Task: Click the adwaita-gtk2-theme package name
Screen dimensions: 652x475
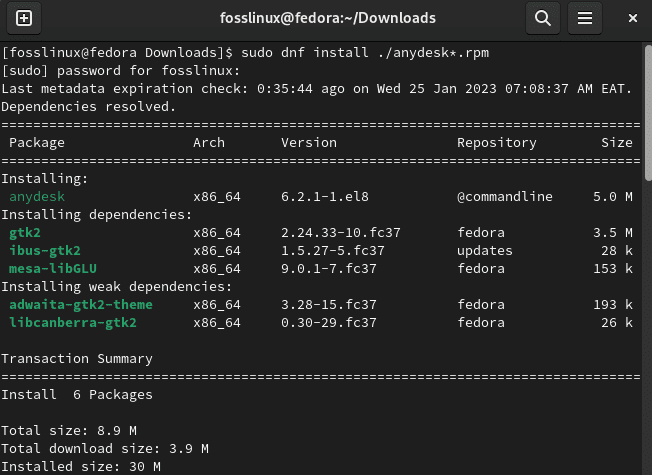Action: tap(81, 305)
